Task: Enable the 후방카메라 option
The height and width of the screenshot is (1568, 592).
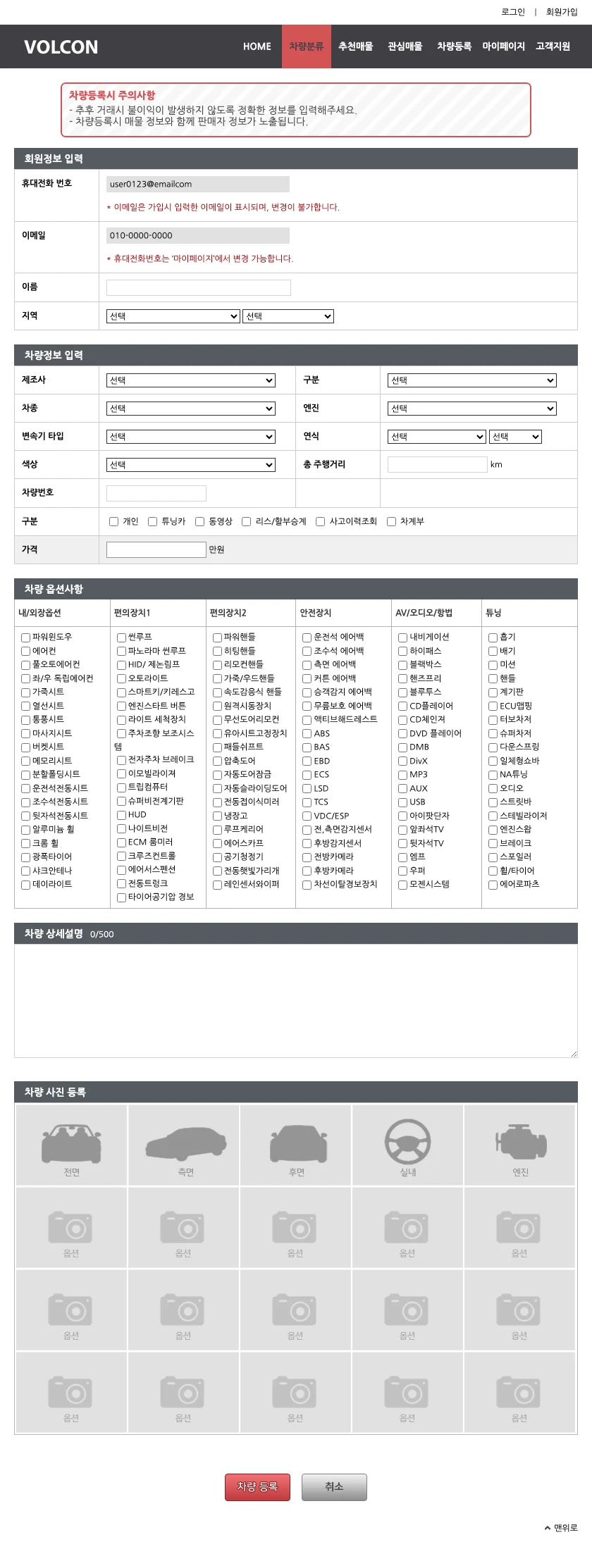Action: [307, 871]
